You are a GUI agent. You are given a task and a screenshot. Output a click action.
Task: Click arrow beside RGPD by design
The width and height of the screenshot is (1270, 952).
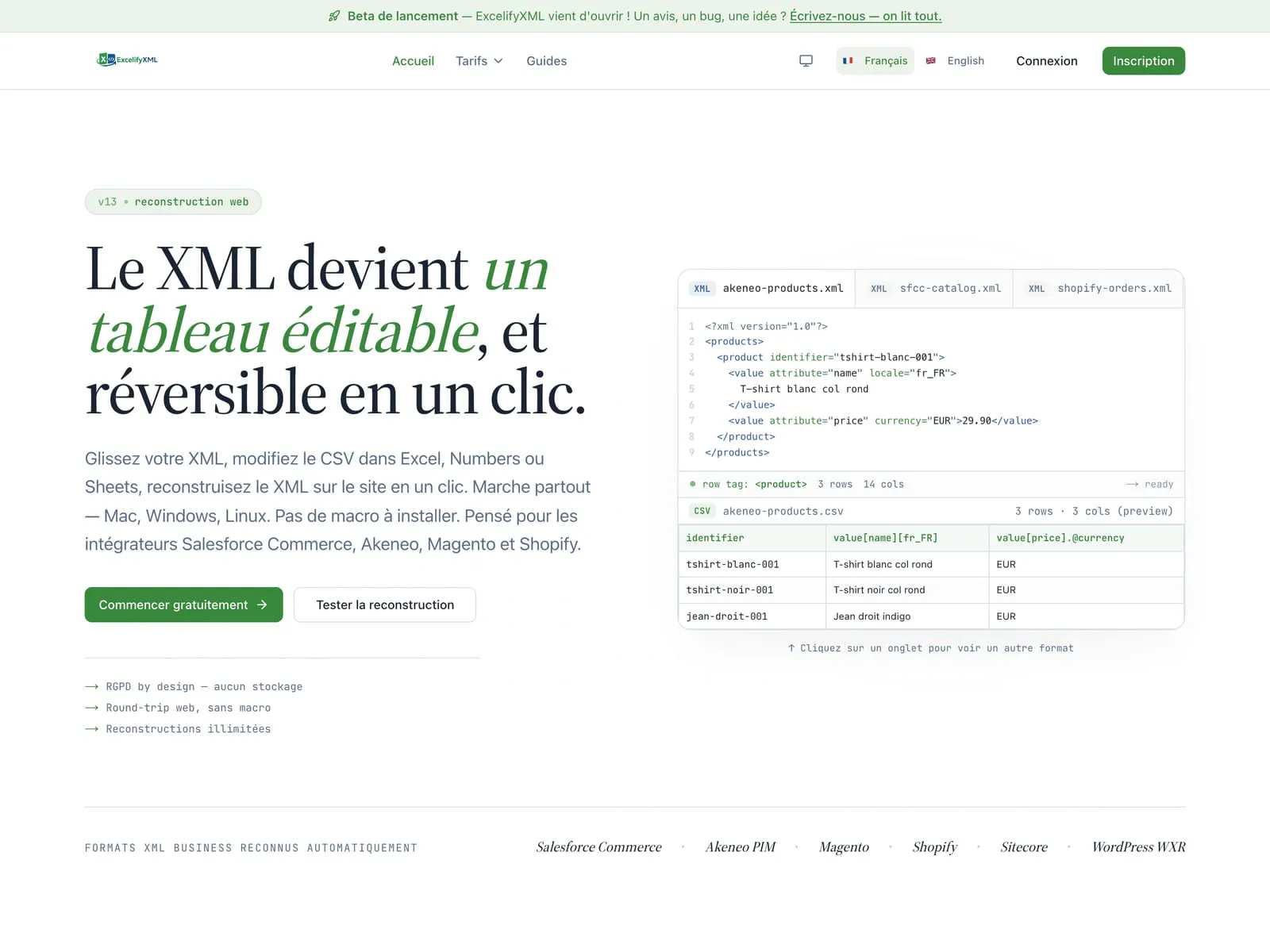click(92, 686)
